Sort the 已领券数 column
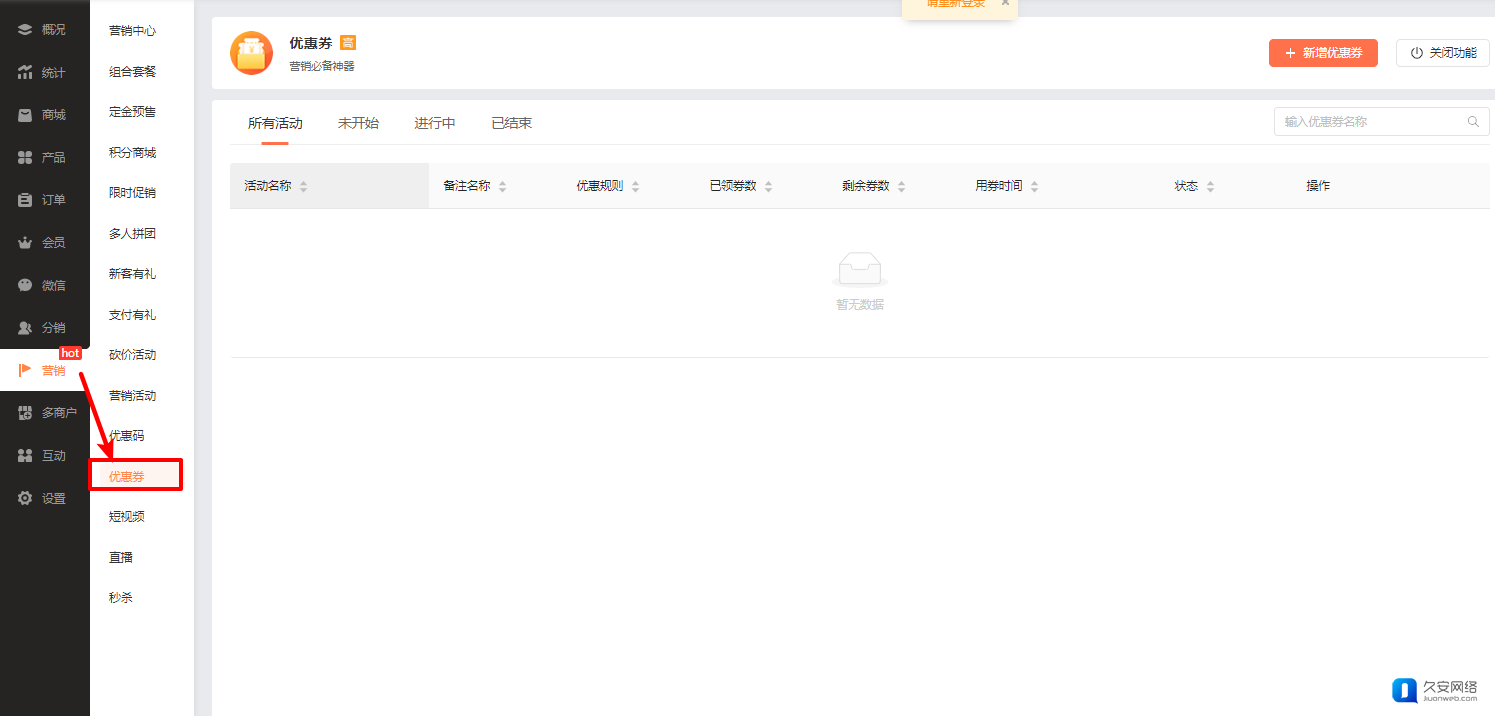 tap(768, 187)
